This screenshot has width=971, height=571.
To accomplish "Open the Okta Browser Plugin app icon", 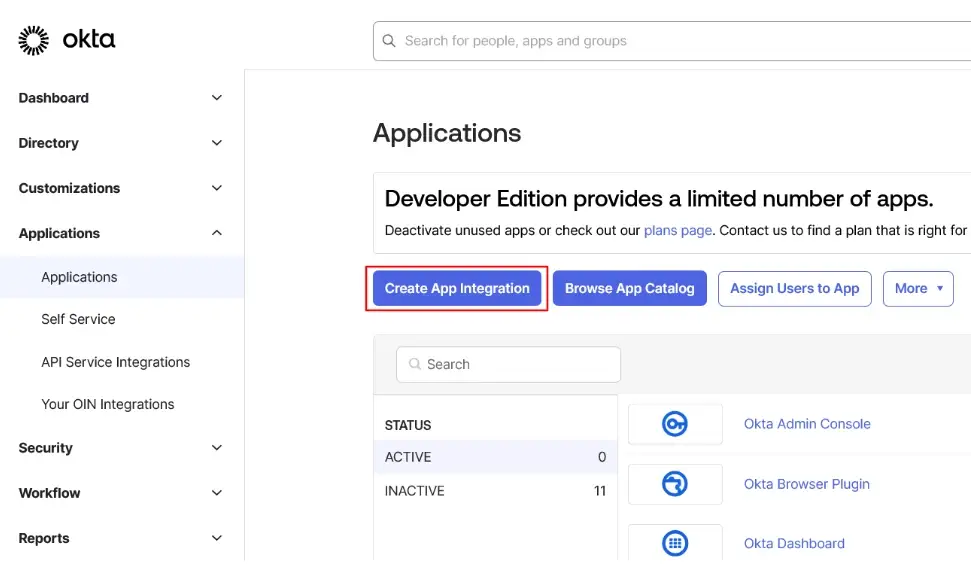I will pyautogui.click(x=675, y=484).
